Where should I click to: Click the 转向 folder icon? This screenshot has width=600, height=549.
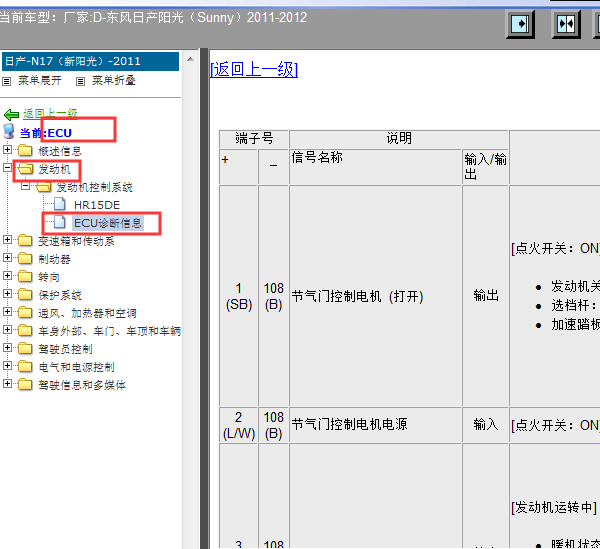pyautogui.click(x=25, y=277)
